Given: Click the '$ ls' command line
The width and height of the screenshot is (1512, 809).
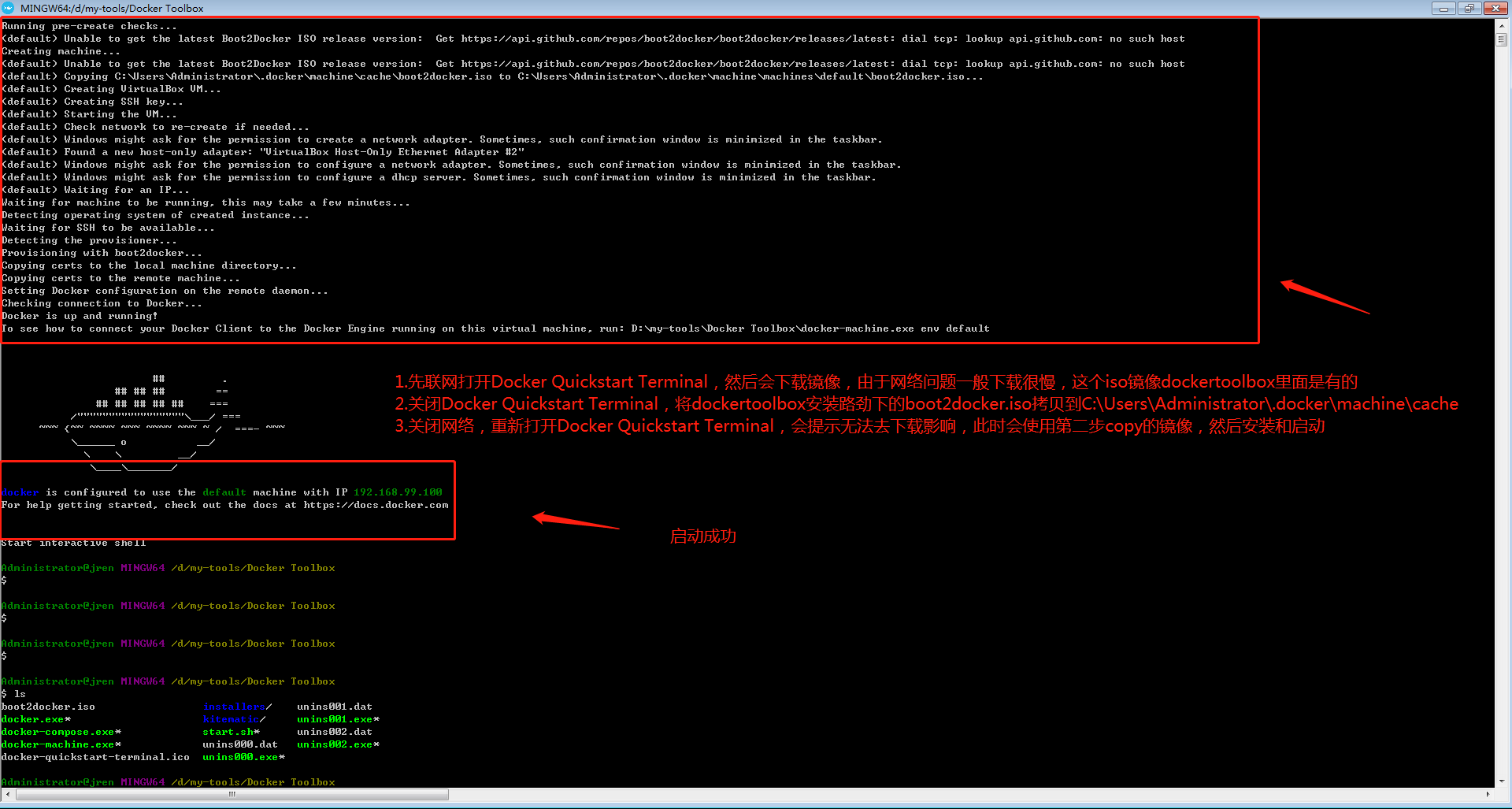Looking at the screenshot, I should [x=14, y=694].
